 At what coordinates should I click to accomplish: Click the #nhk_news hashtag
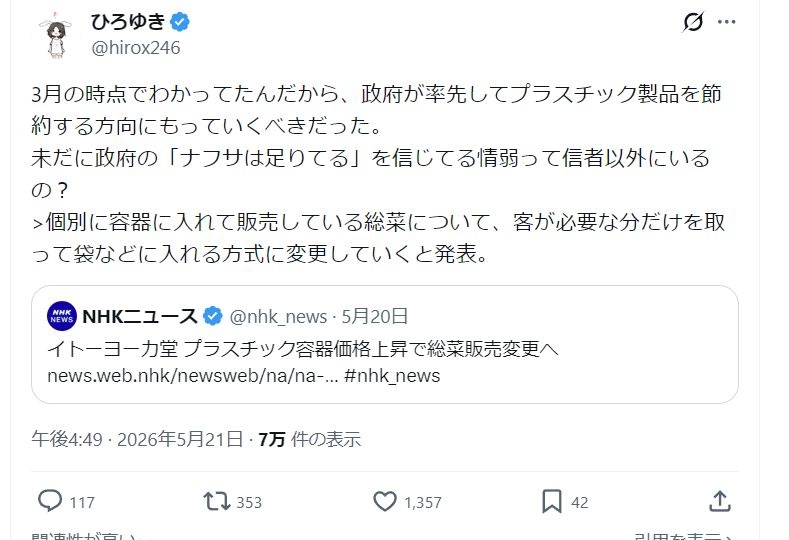[392, 376]
